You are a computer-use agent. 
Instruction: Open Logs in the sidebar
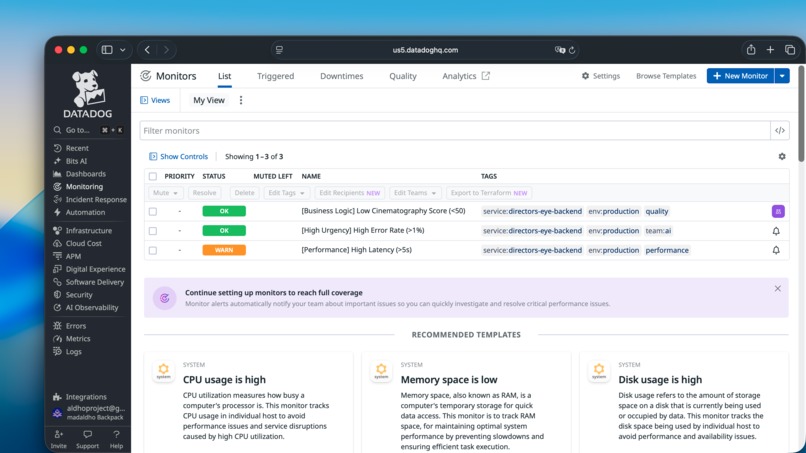[x=67, y=352]
